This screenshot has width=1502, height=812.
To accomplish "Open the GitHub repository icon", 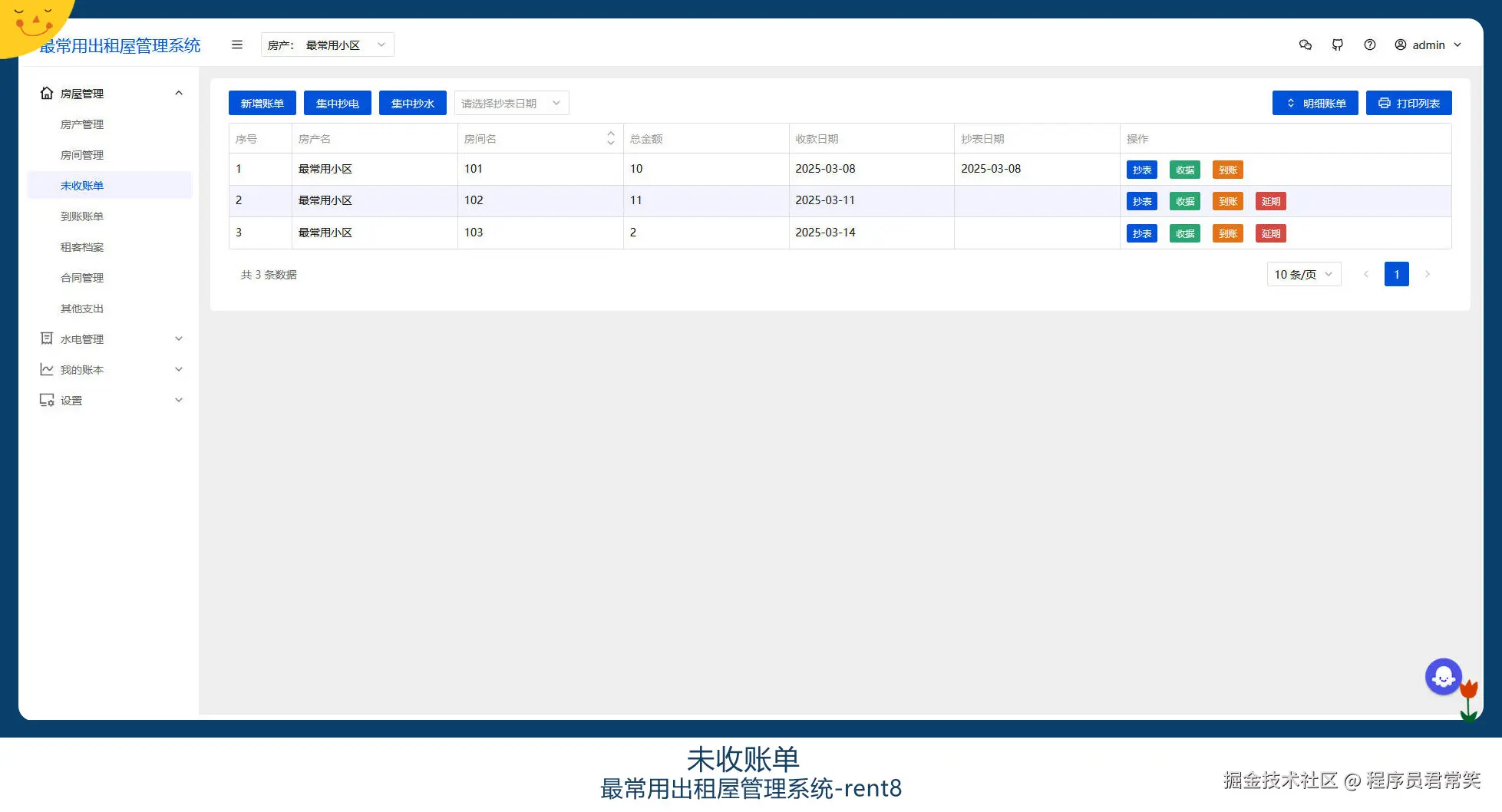I will coord(1338,45).
